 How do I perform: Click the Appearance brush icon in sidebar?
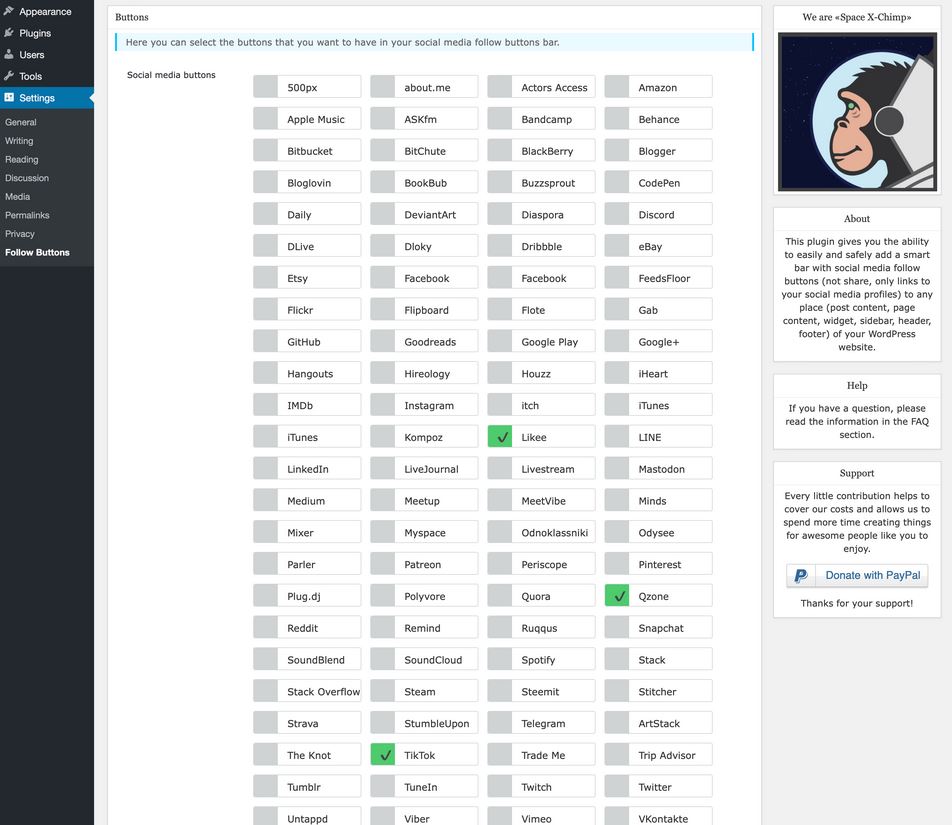point(8,11)
